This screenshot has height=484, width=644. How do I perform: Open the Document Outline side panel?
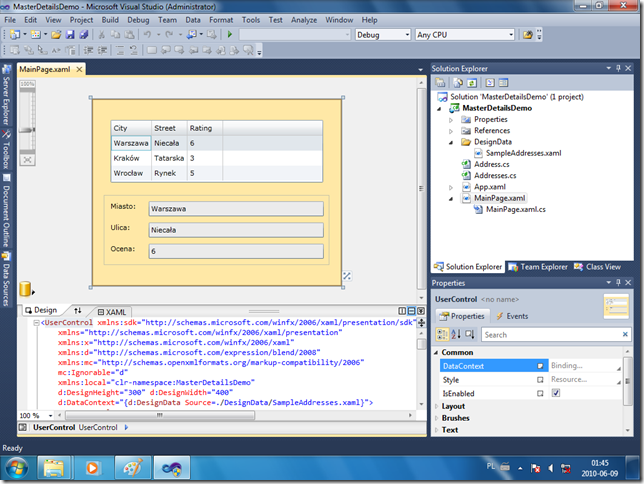[6, 210]
